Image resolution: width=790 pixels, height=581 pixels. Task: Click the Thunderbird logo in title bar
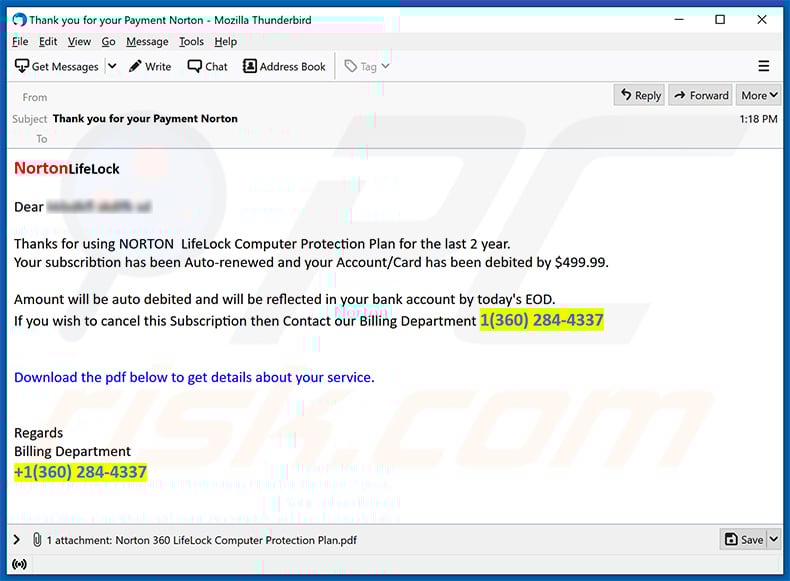pos(19,20)
